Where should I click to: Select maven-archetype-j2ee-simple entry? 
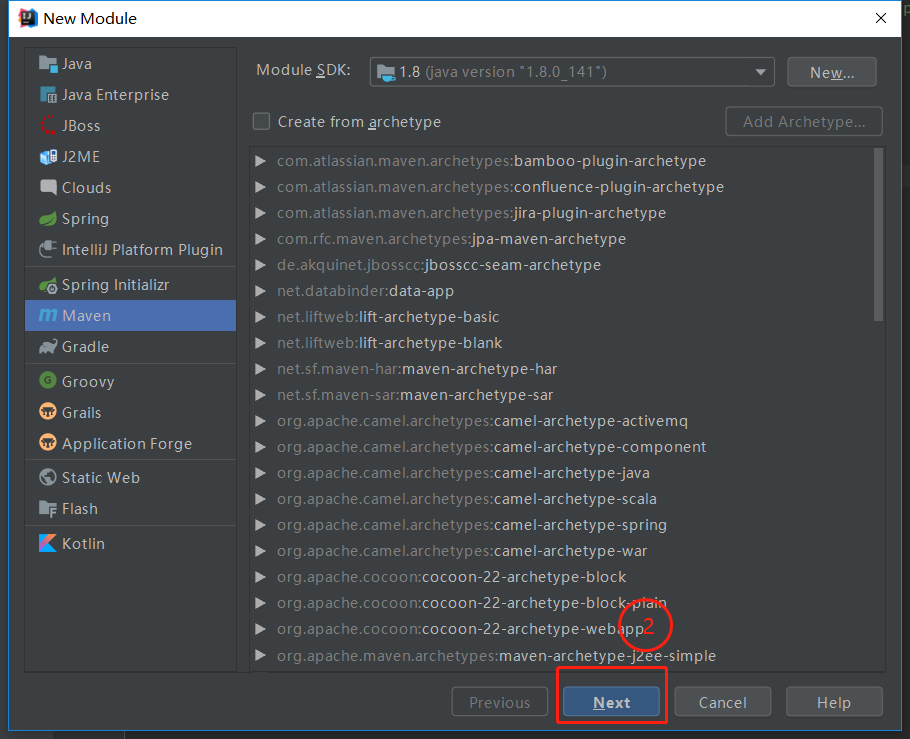tap(496, 655)
